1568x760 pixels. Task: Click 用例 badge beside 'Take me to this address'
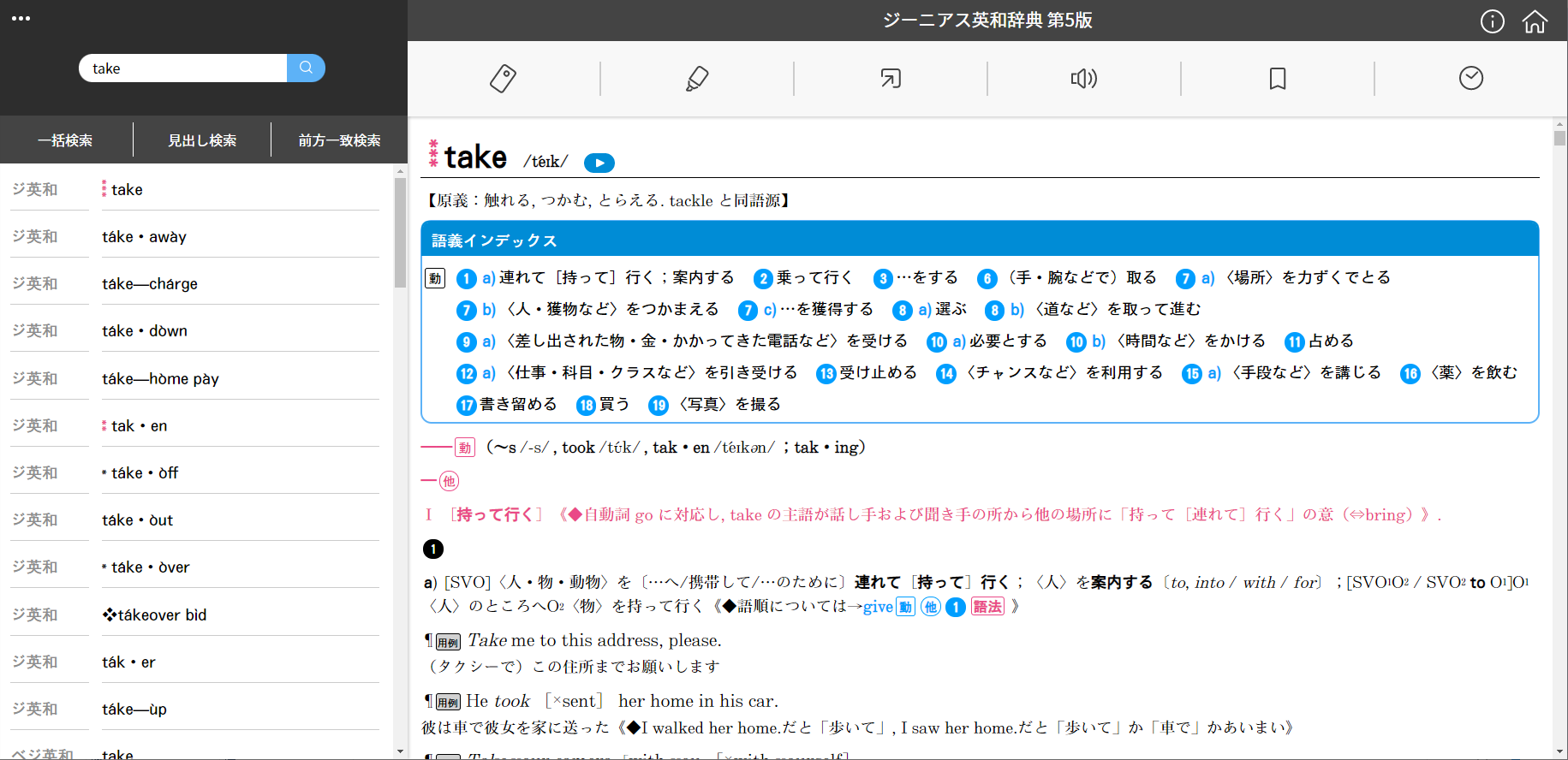point(448,643)
